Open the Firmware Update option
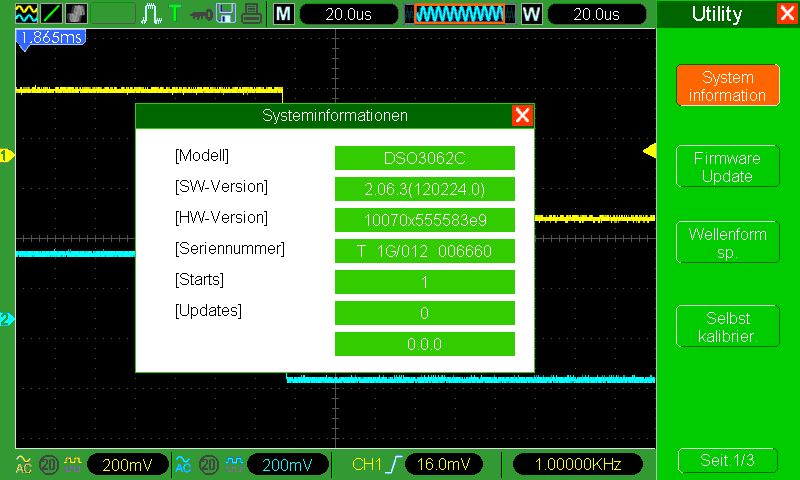Viewport: 800px width, 480px height. [728, 166]
